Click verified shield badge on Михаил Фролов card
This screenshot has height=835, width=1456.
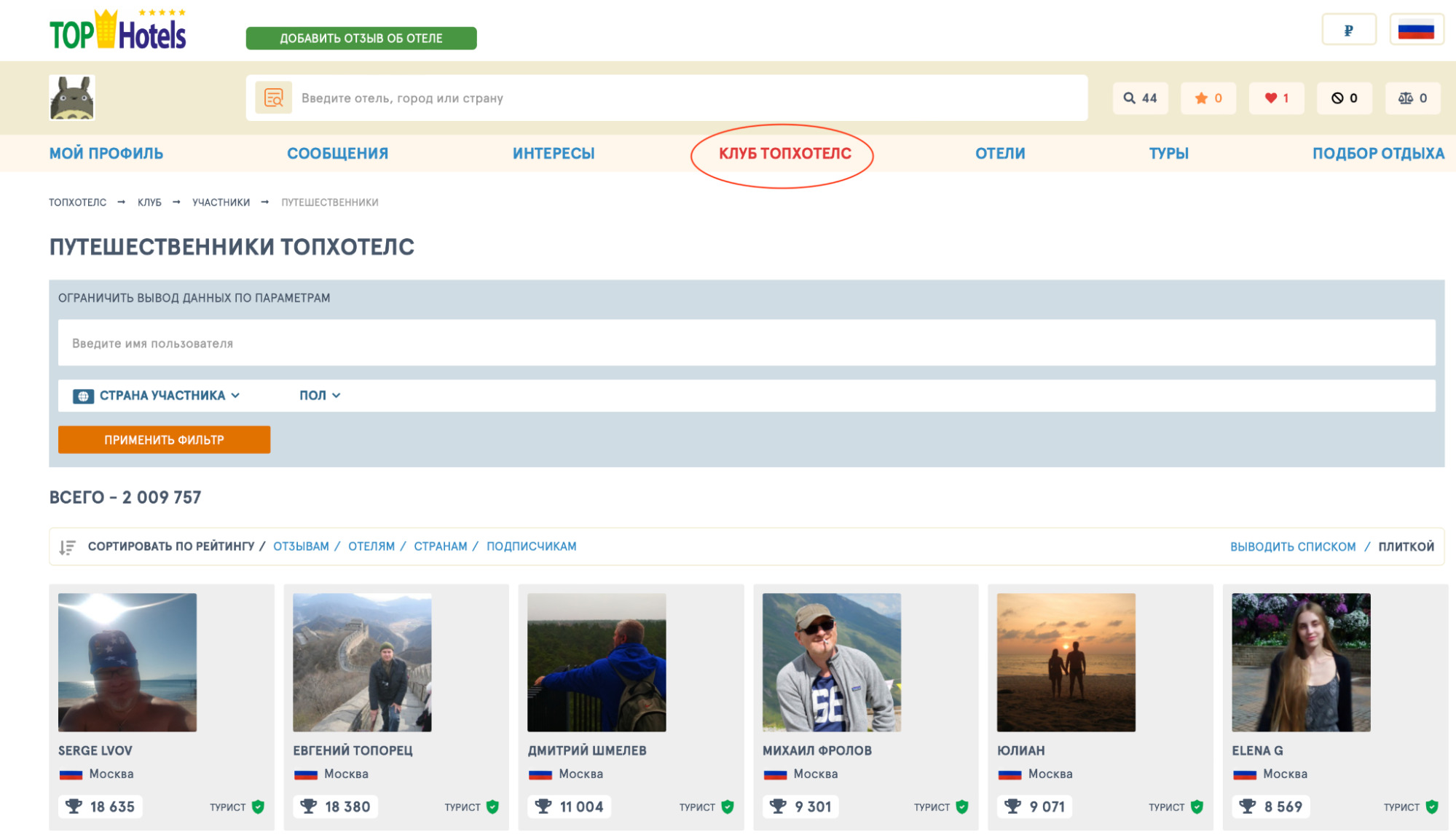961,807
